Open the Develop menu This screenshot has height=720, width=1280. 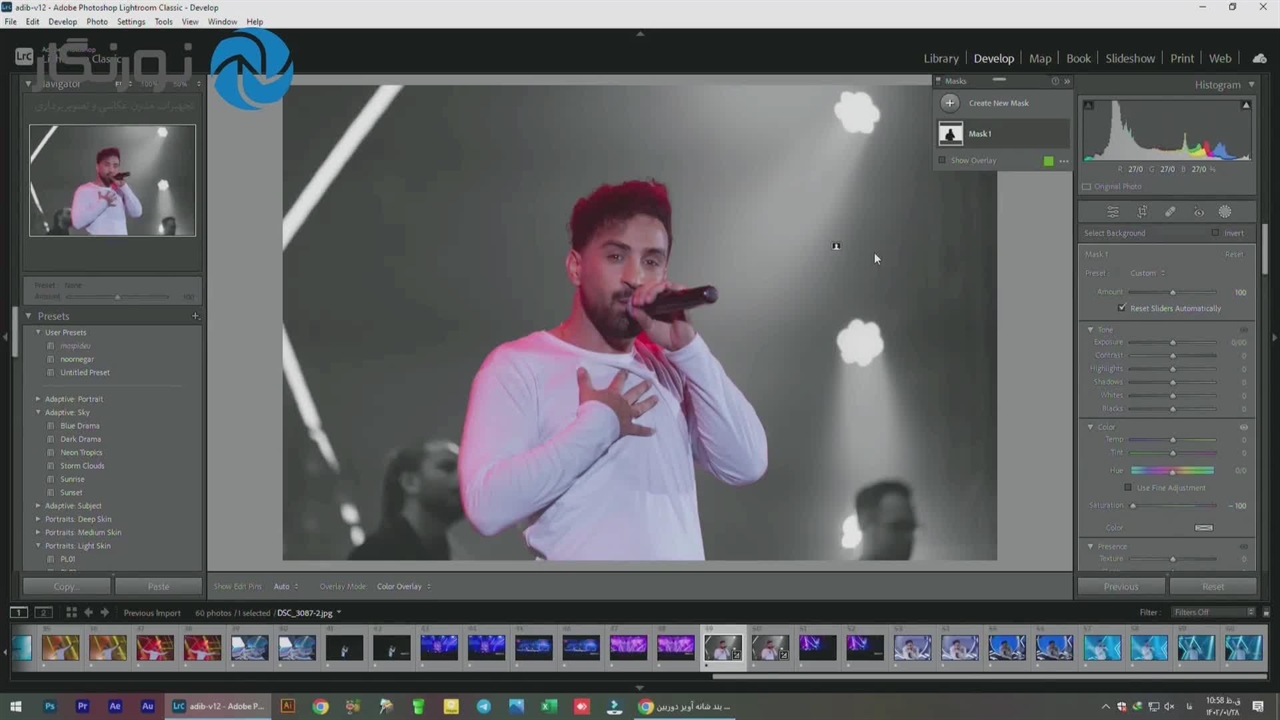(62, 21)
